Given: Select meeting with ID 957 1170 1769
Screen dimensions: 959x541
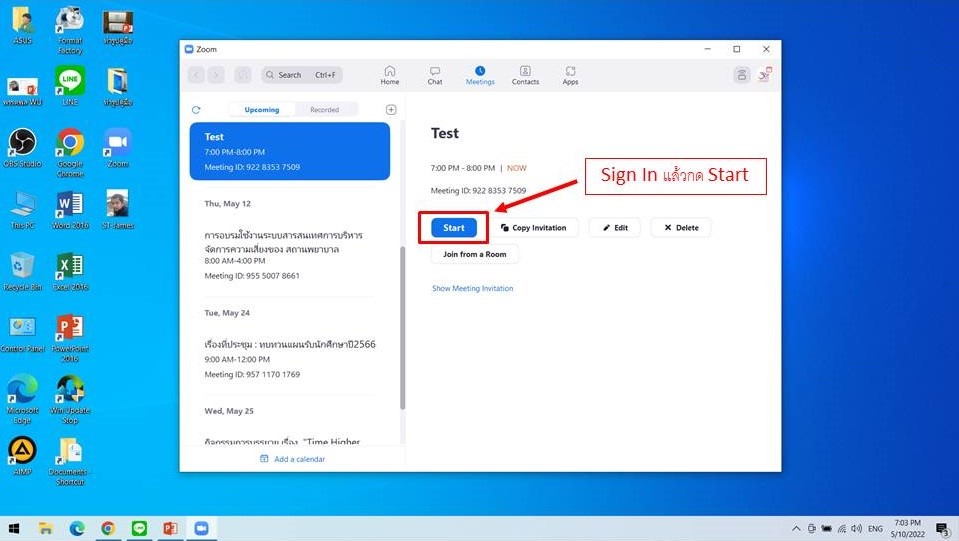Looking at the screenshot, I should point(290,359).
